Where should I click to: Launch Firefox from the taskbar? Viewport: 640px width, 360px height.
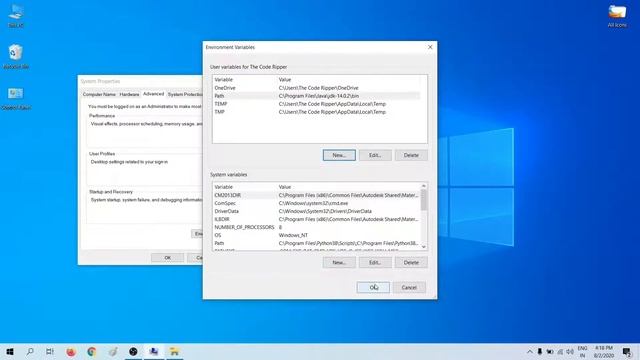pos(71,351)
